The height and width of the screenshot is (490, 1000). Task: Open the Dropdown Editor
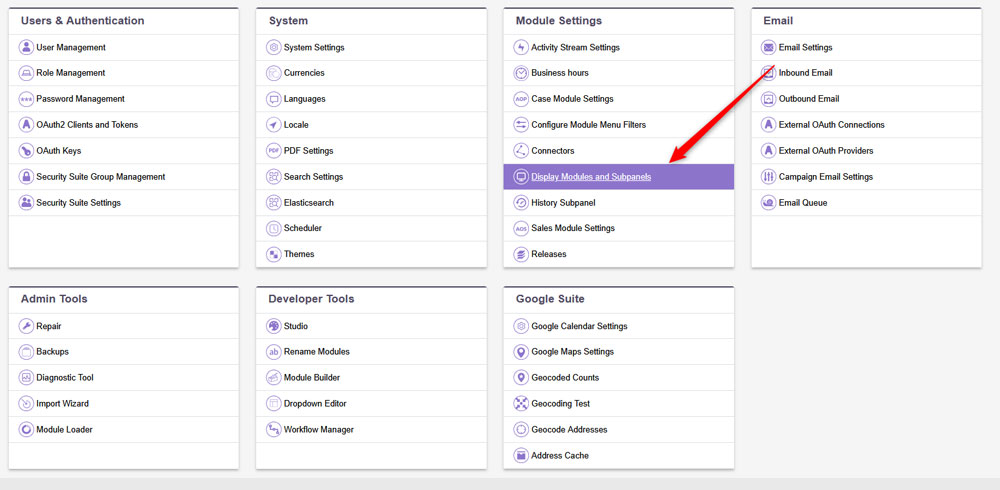coord(315,403)
